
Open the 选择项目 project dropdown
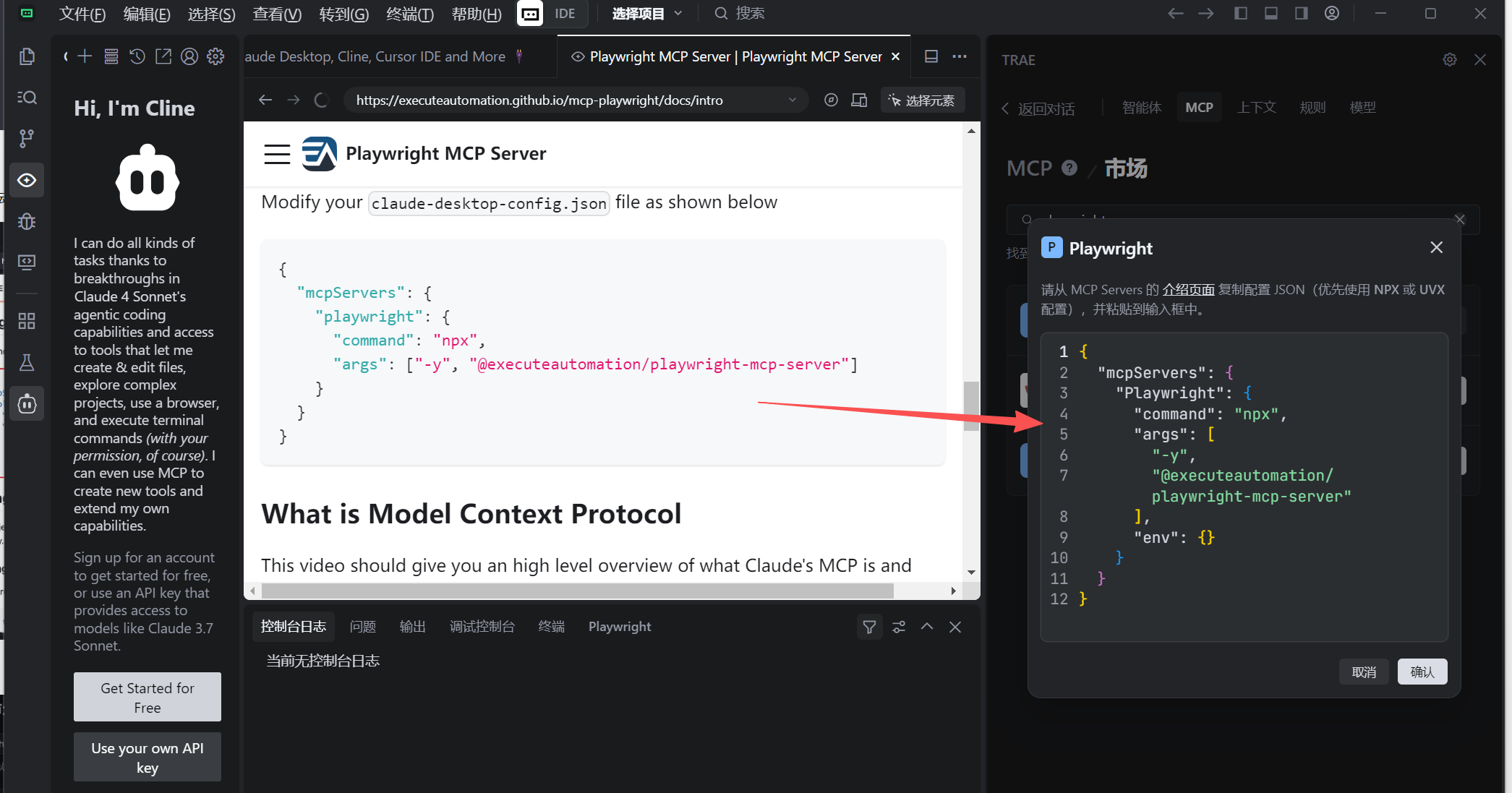pyautogui.click(x=646, y=13)
